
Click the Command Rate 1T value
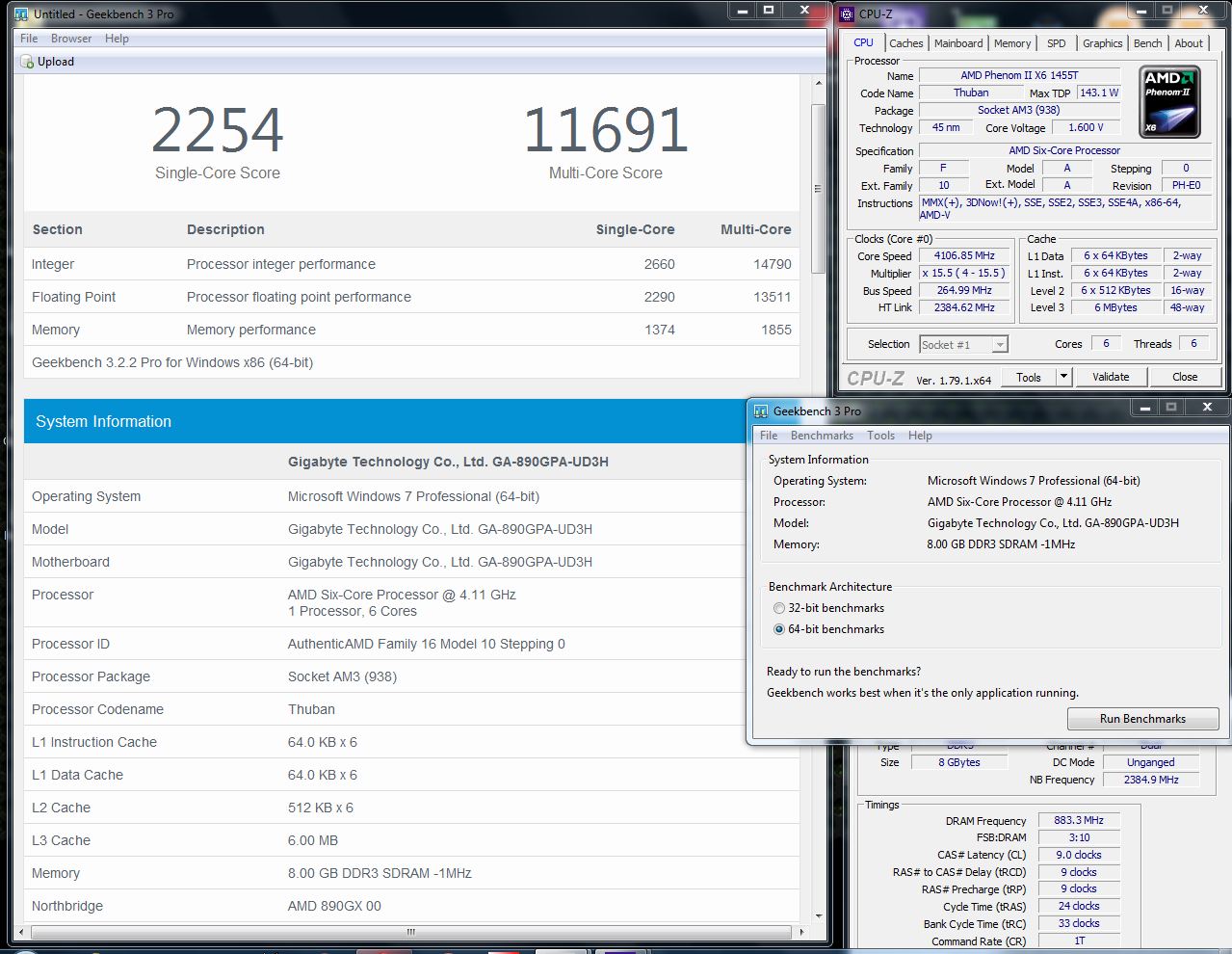[1079, 941]
